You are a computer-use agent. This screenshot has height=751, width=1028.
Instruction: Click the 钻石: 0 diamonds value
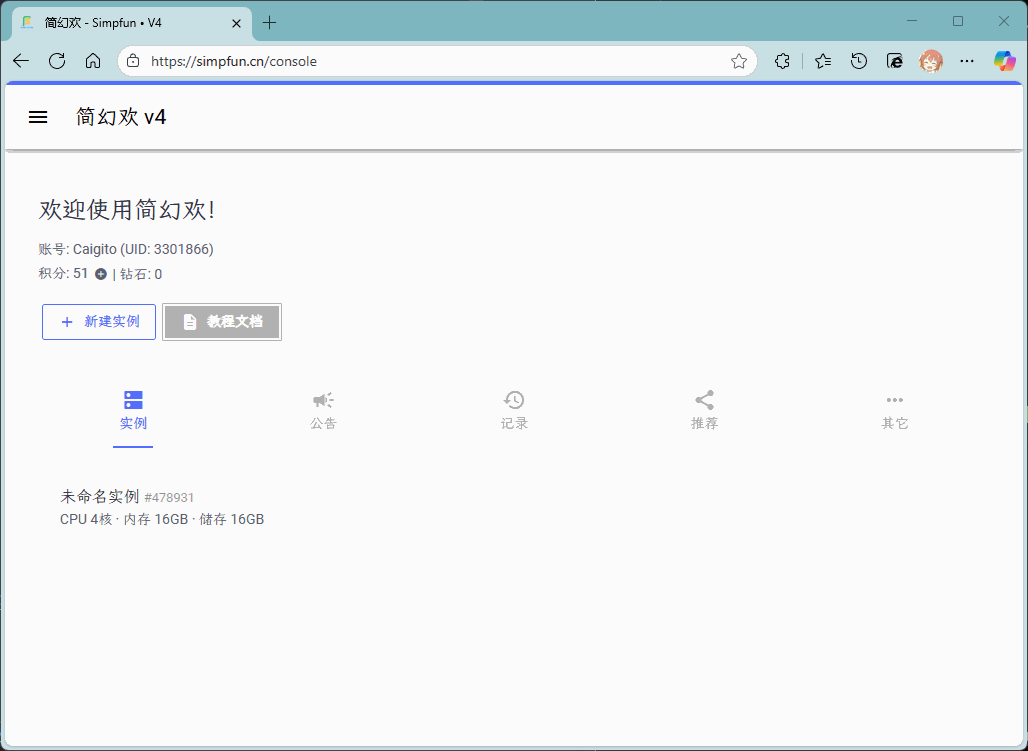[141, 274]
